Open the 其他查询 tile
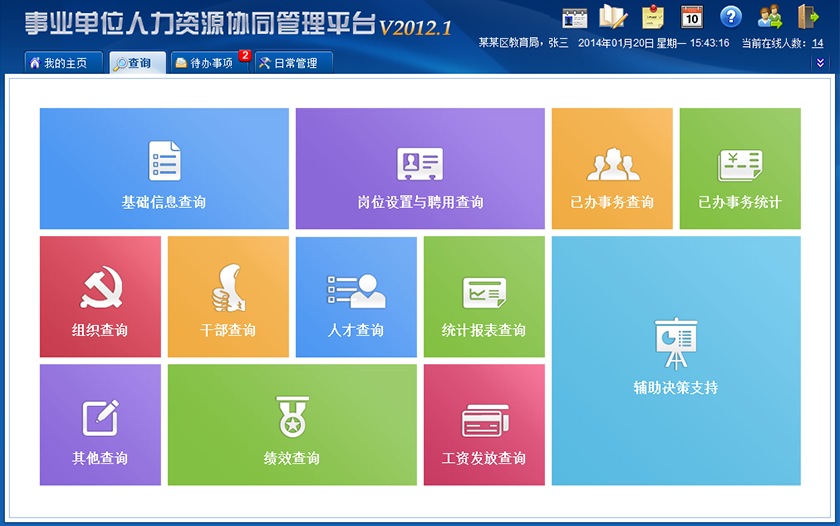Viewport: 840px width, 526px height. pos(100,425)
